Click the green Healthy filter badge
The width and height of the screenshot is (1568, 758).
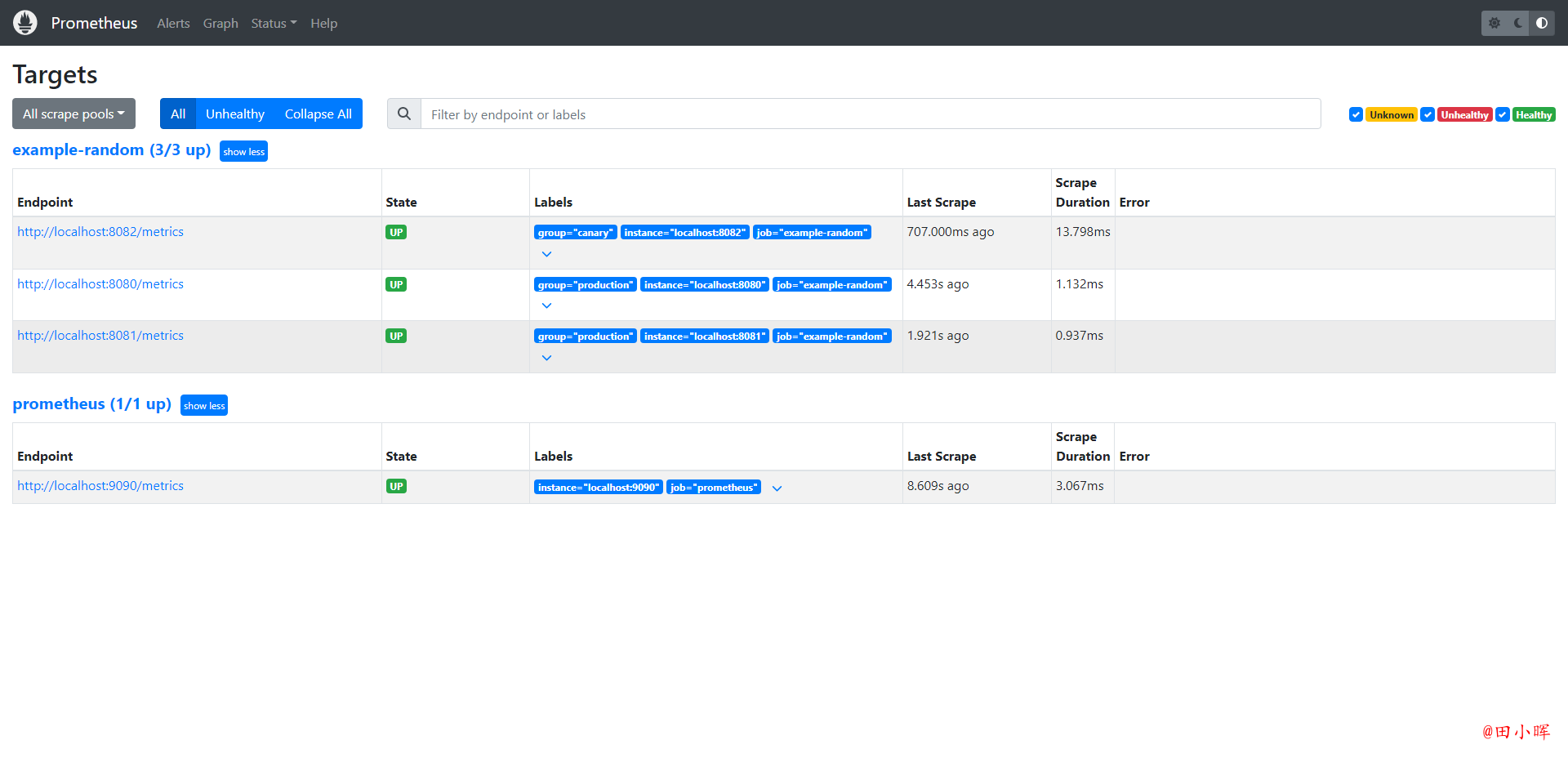coord(1534,115)
